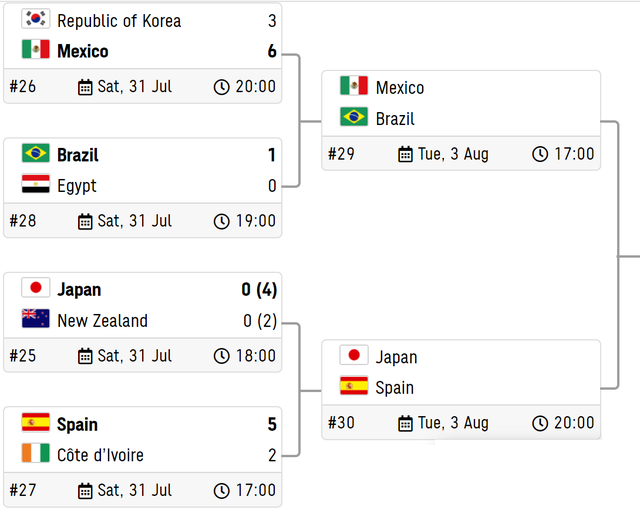Open the Brazil team name in match #28
This screenshot has width=640, height=520.
(78, 155)
